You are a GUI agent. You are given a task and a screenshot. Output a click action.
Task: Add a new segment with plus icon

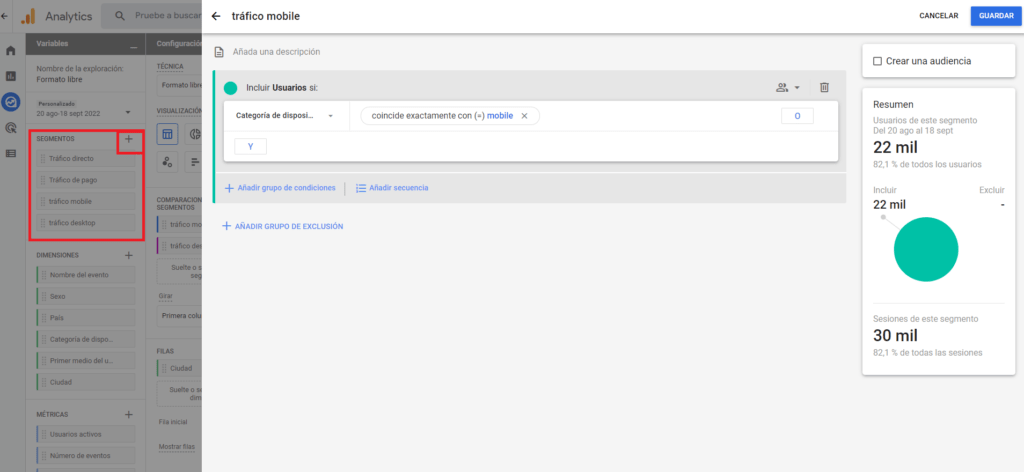click(129, 139)
